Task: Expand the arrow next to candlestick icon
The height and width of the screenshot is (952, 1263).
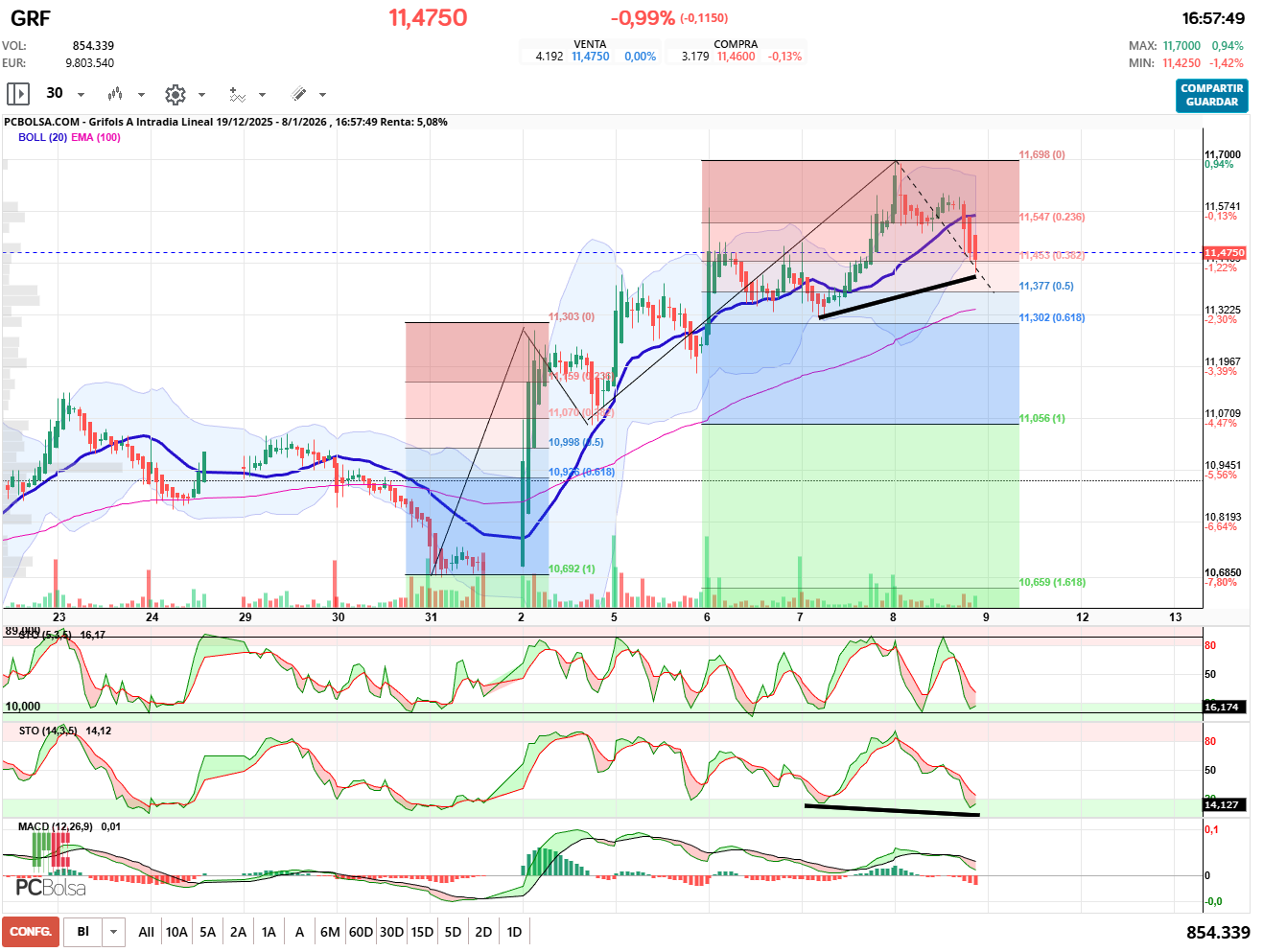Action: 141,95
